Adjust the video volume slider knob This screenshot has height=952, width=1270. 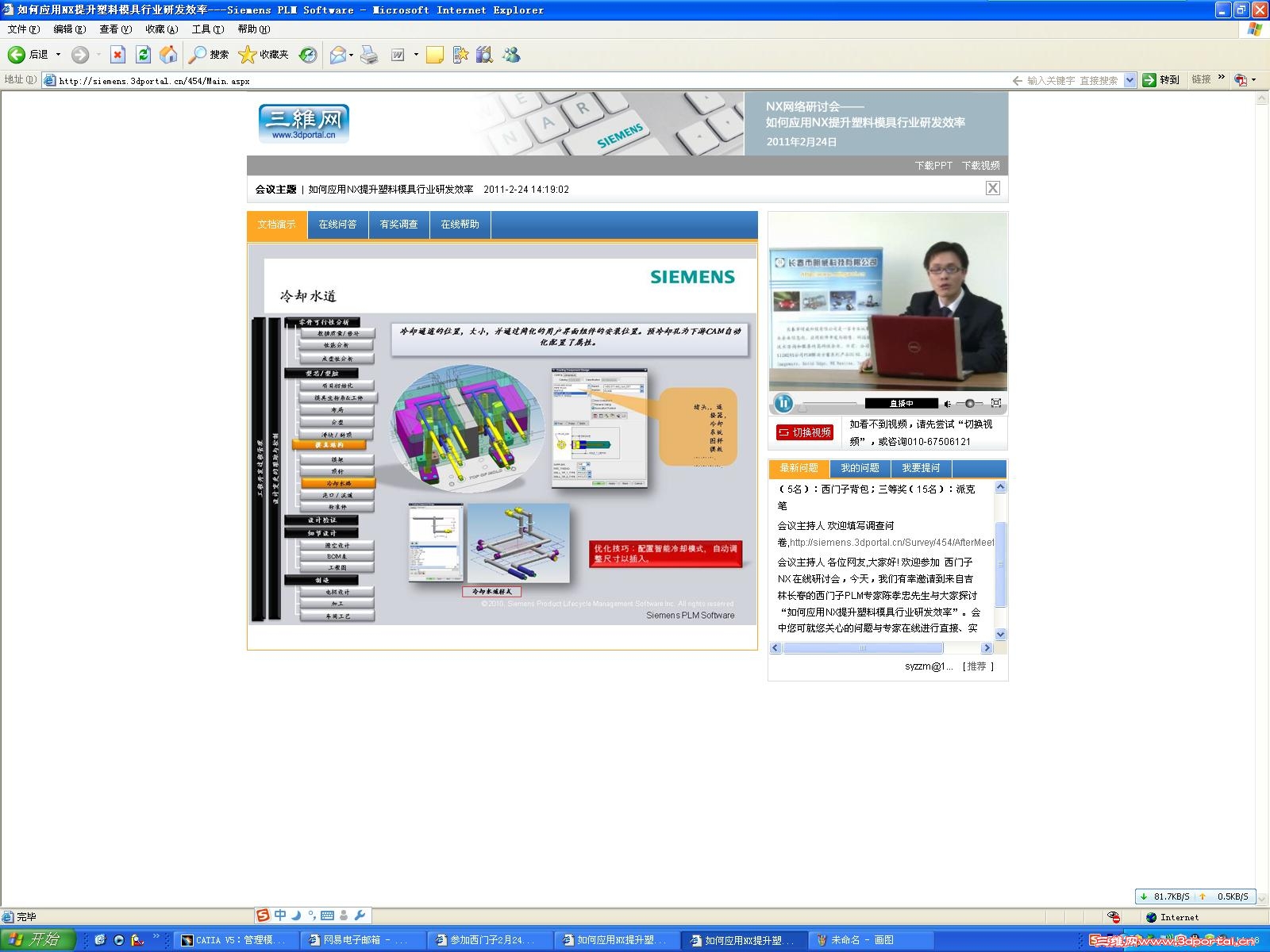click(969, 404)
